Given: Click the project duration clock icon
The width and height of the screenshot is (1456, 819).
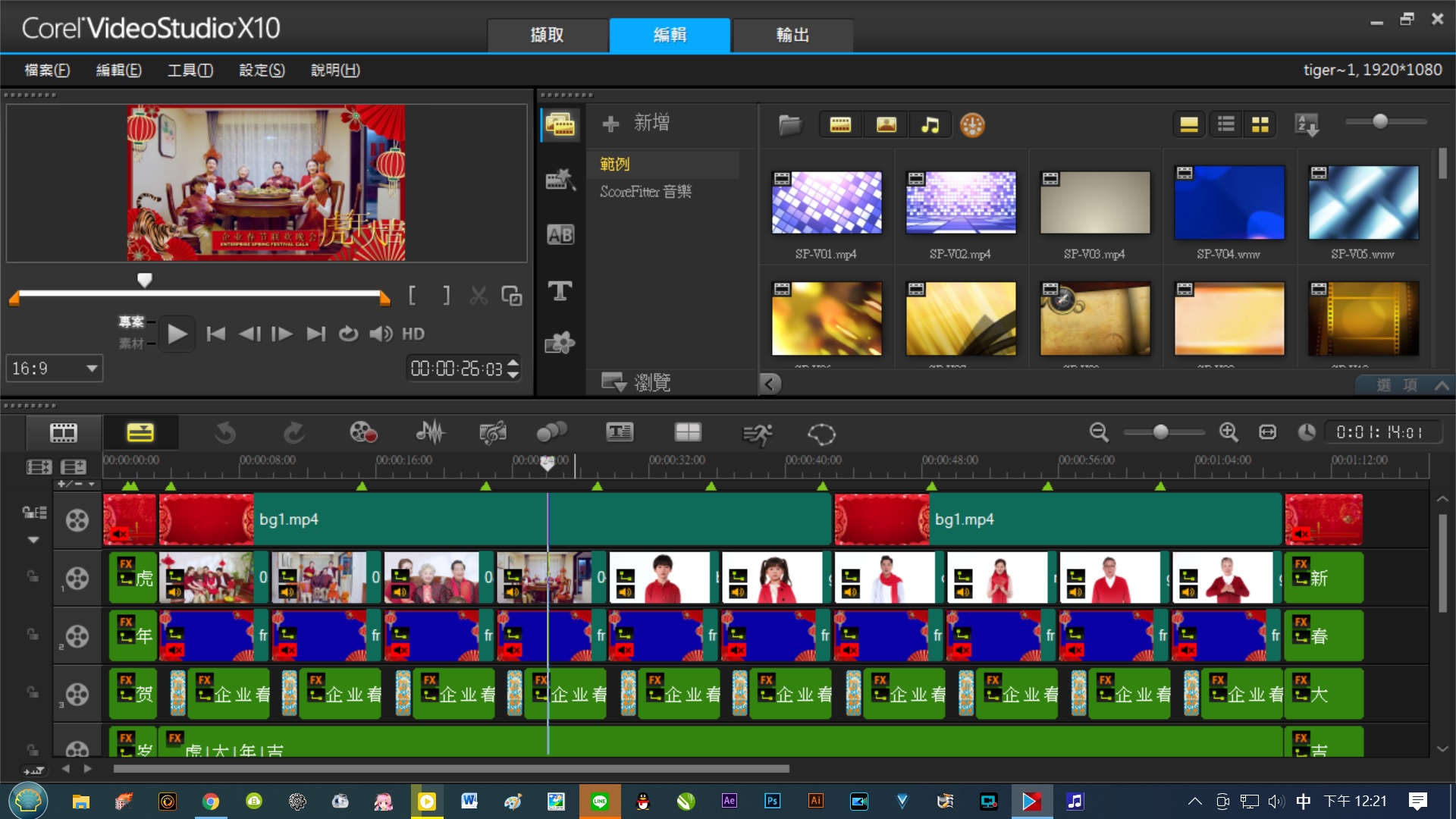Looking at the screenshot, I should point(1307,432).
